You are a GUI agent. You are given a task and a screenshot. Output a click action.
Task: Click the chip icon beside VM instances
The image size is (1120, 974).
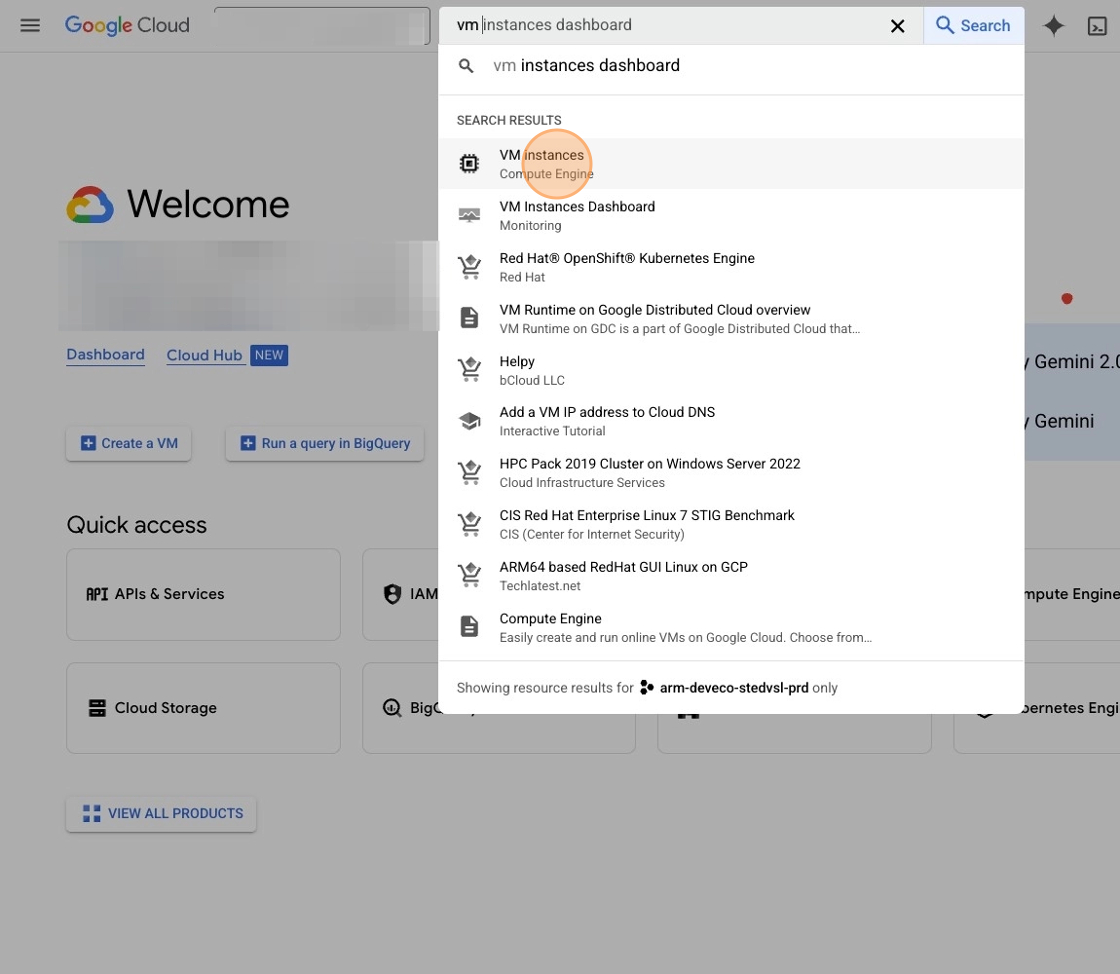tap(469, 164)
